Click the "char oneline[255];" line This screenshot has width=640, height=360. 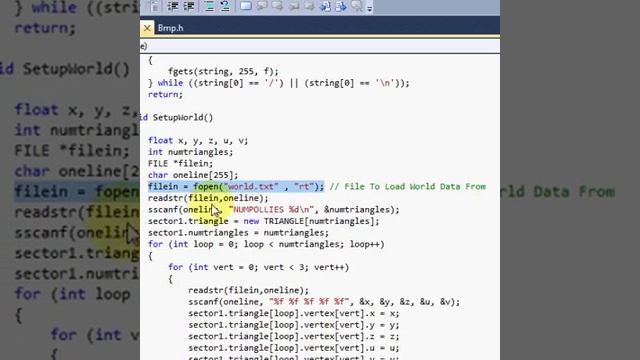pyautogui.click(x=193, y=175)
